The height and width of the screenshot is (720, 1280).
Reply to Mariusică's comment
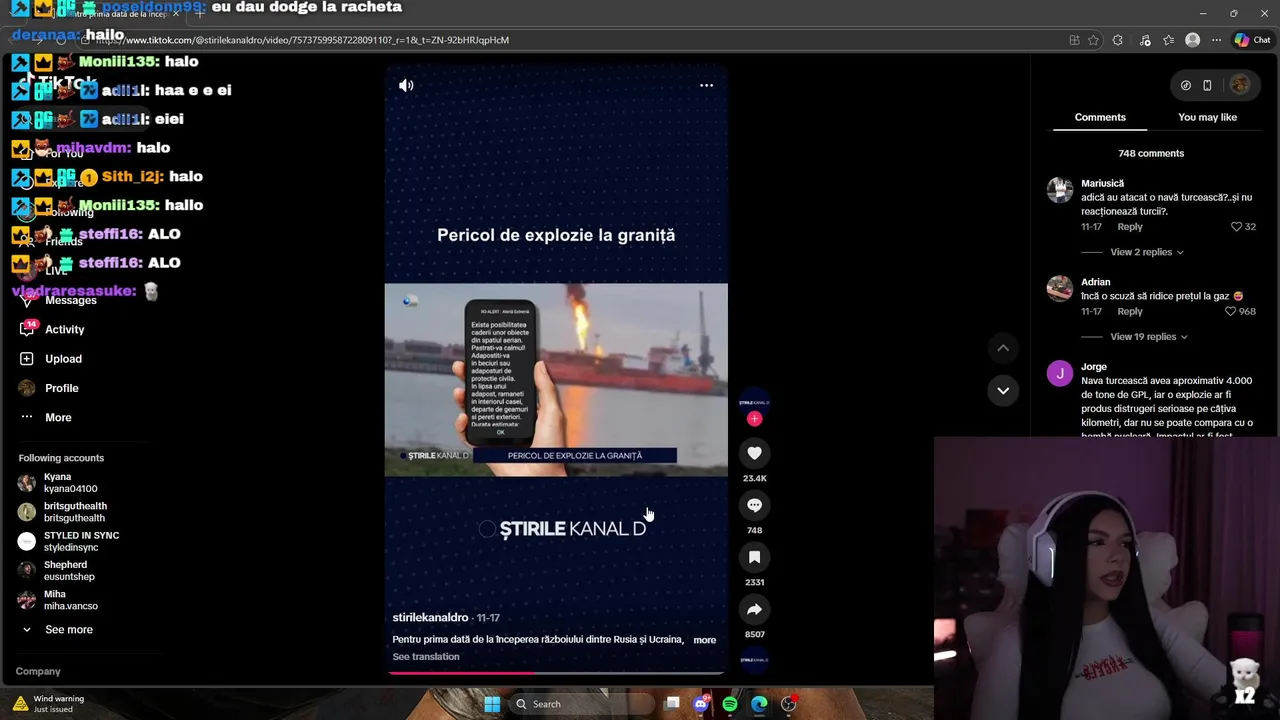click(1130, 227)
